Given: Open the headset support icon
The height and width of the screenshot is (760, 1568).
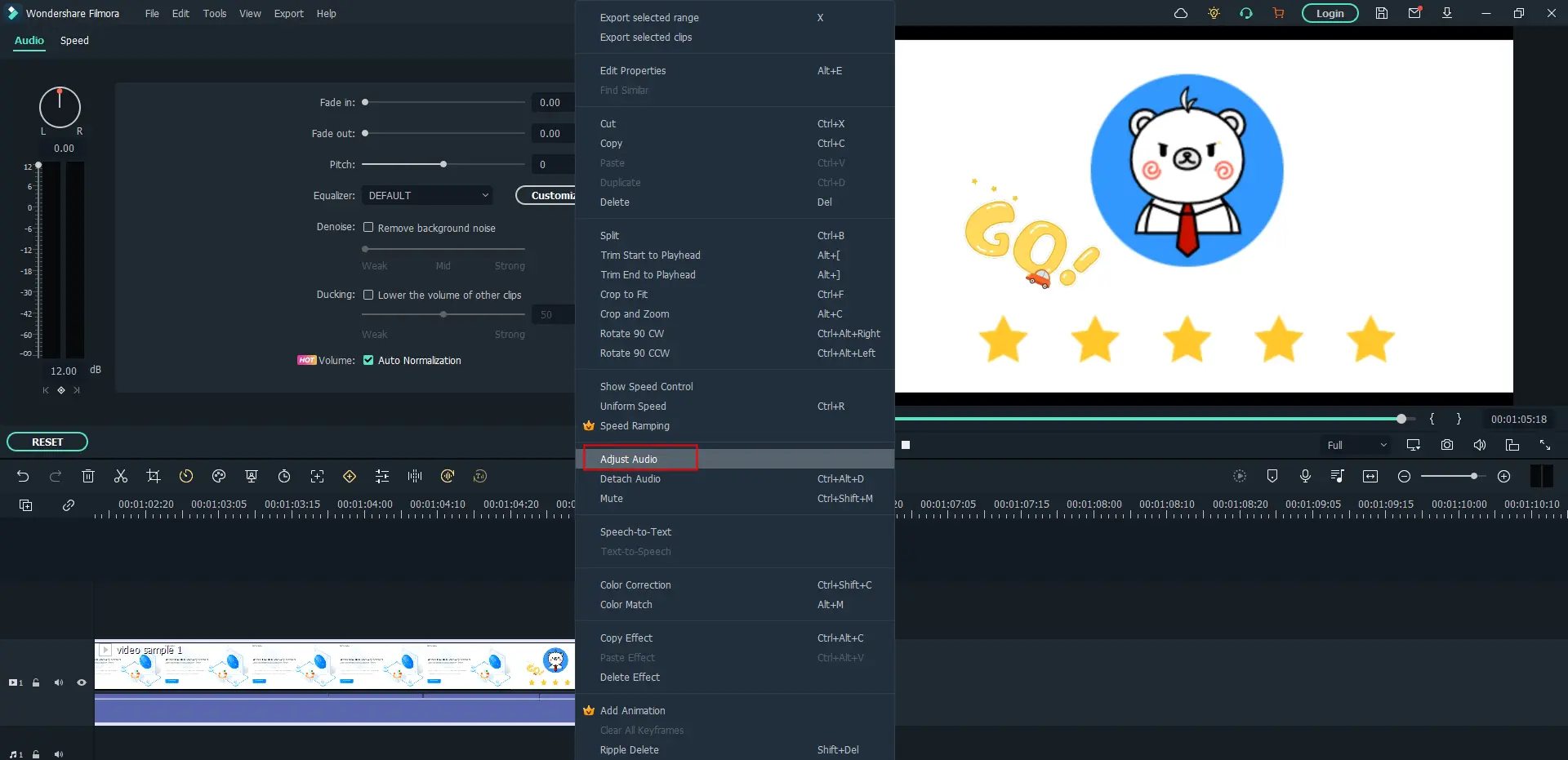Looking at the screenshot, I should coord(1246,13).
